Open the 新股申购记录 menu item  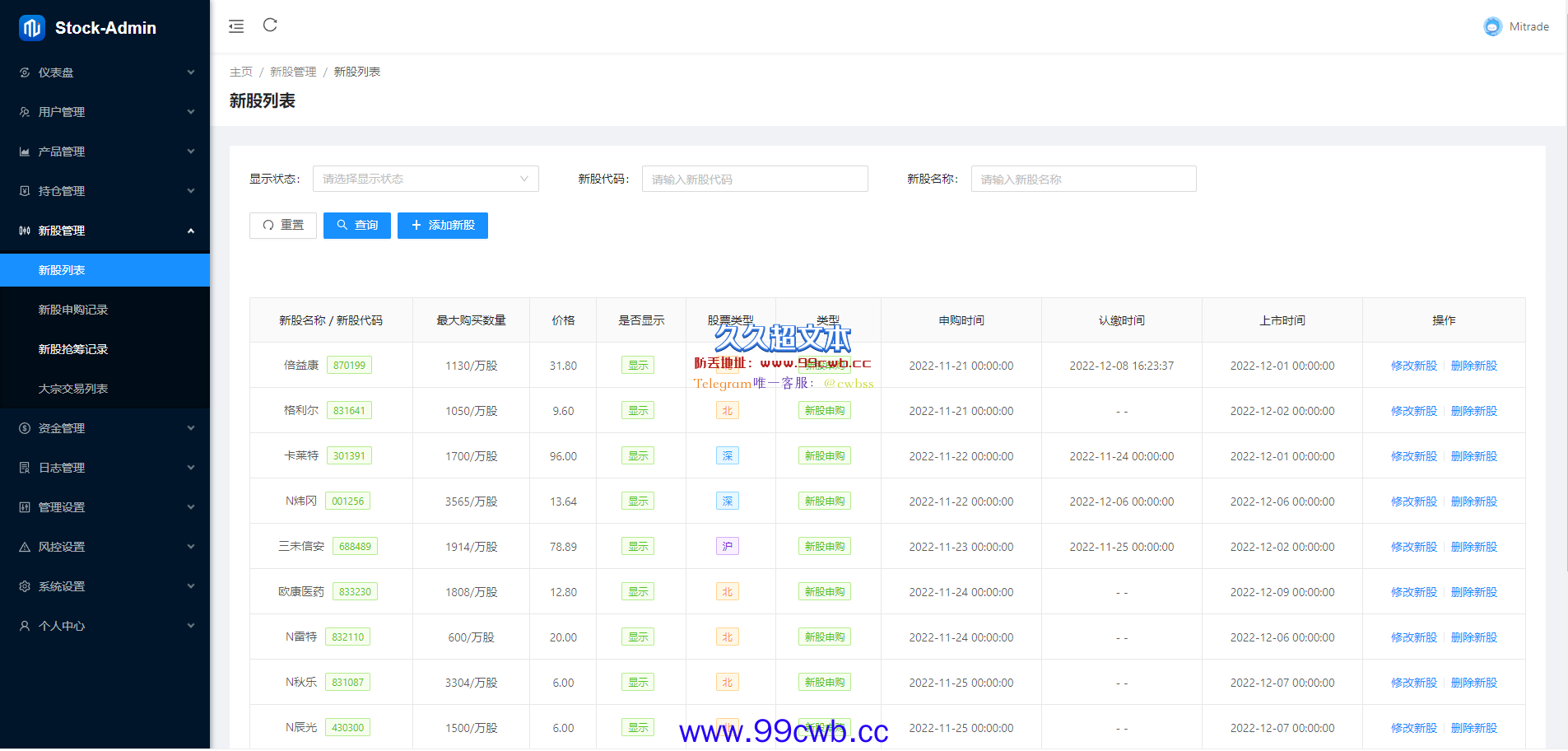[x=105, y=310]
